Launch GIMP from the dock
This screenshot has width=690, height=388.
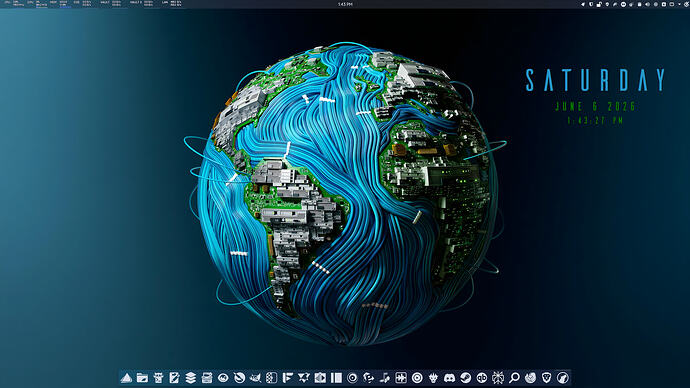click(x=255, y=377)
